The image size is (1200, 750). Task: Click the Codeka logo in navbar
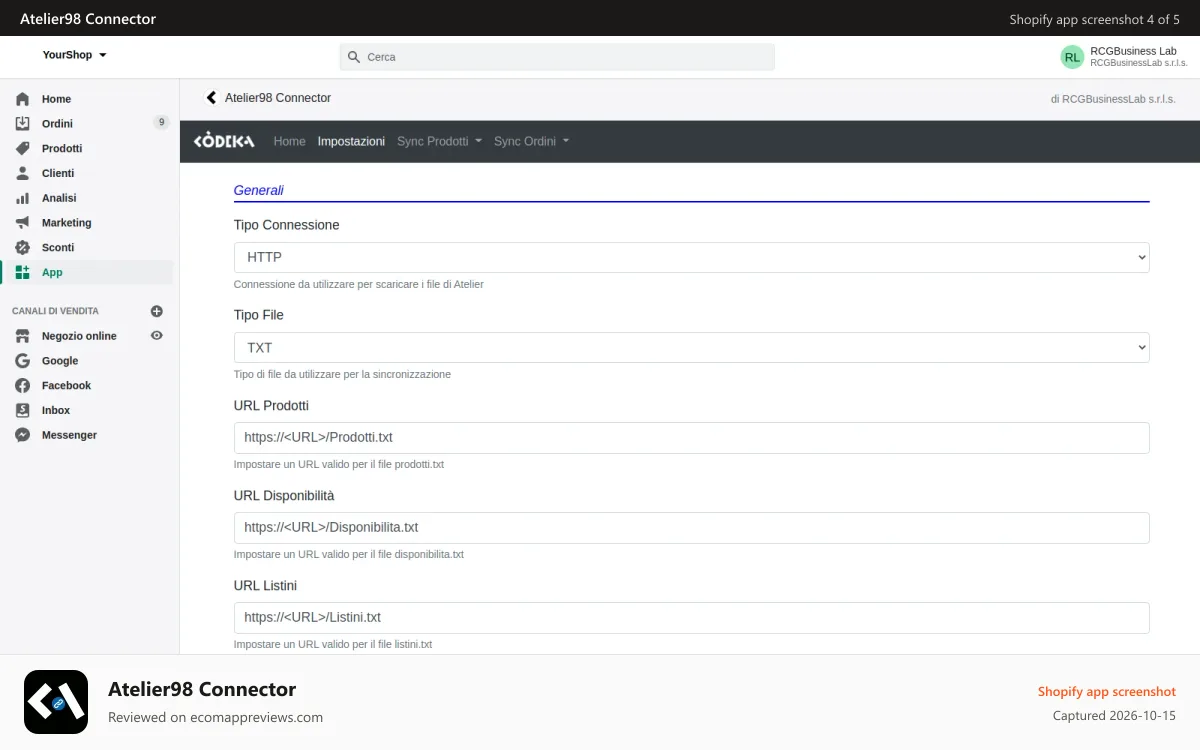(x=224, y=141)
